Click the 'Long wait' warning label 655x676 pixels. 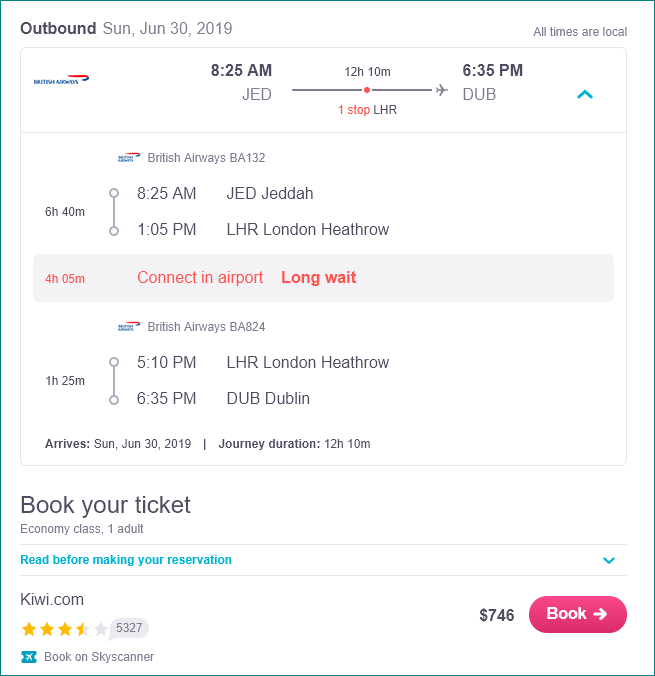(319, 278)
